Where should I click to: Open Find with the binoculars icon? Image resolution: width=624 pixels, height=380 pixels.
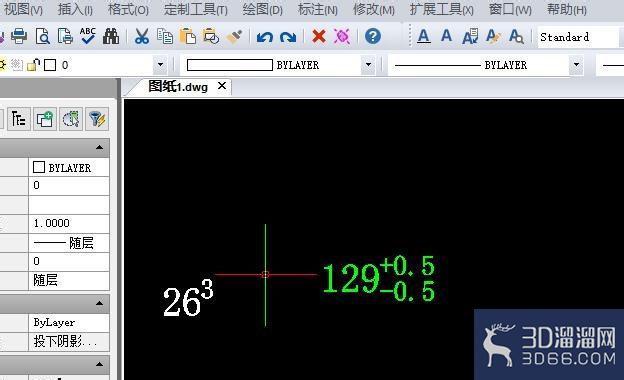tap(111, 37)
